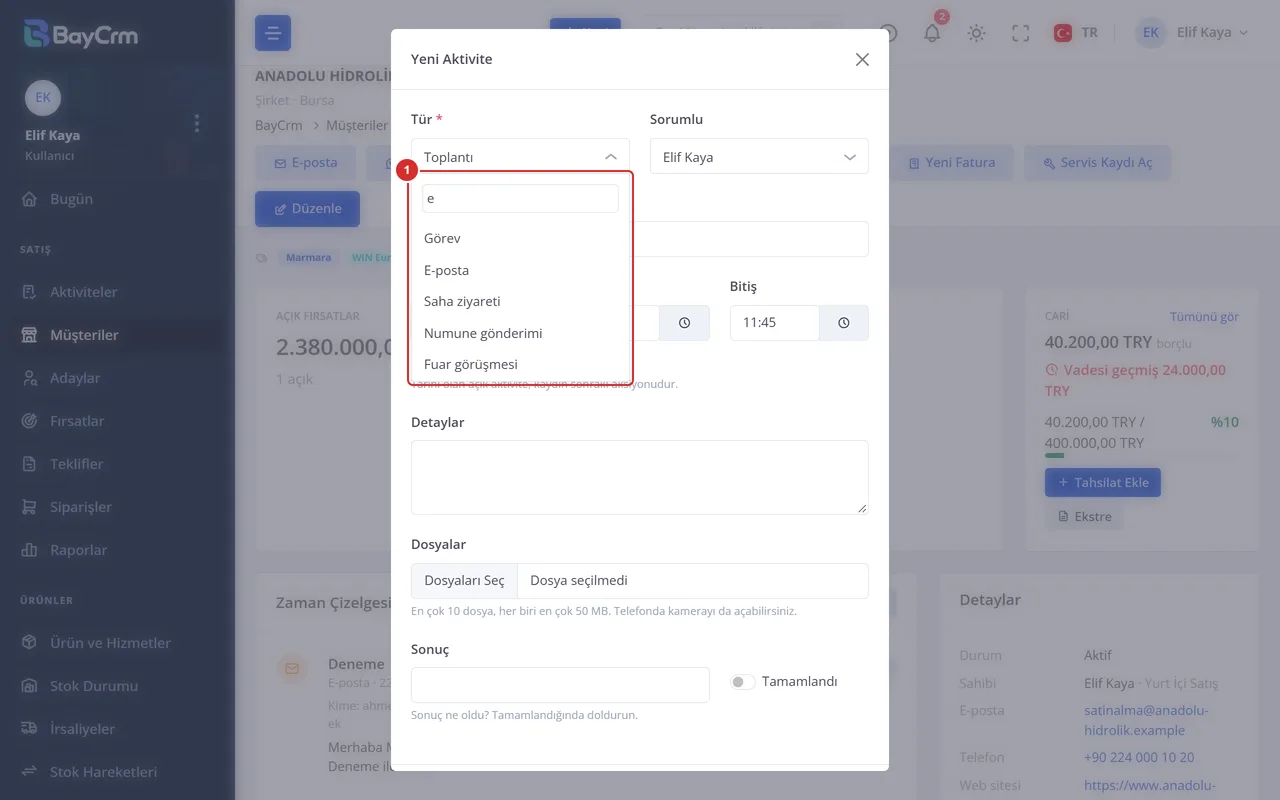
Task: Close the Yeni Aktivite dialog
Action: coord(862,59)
